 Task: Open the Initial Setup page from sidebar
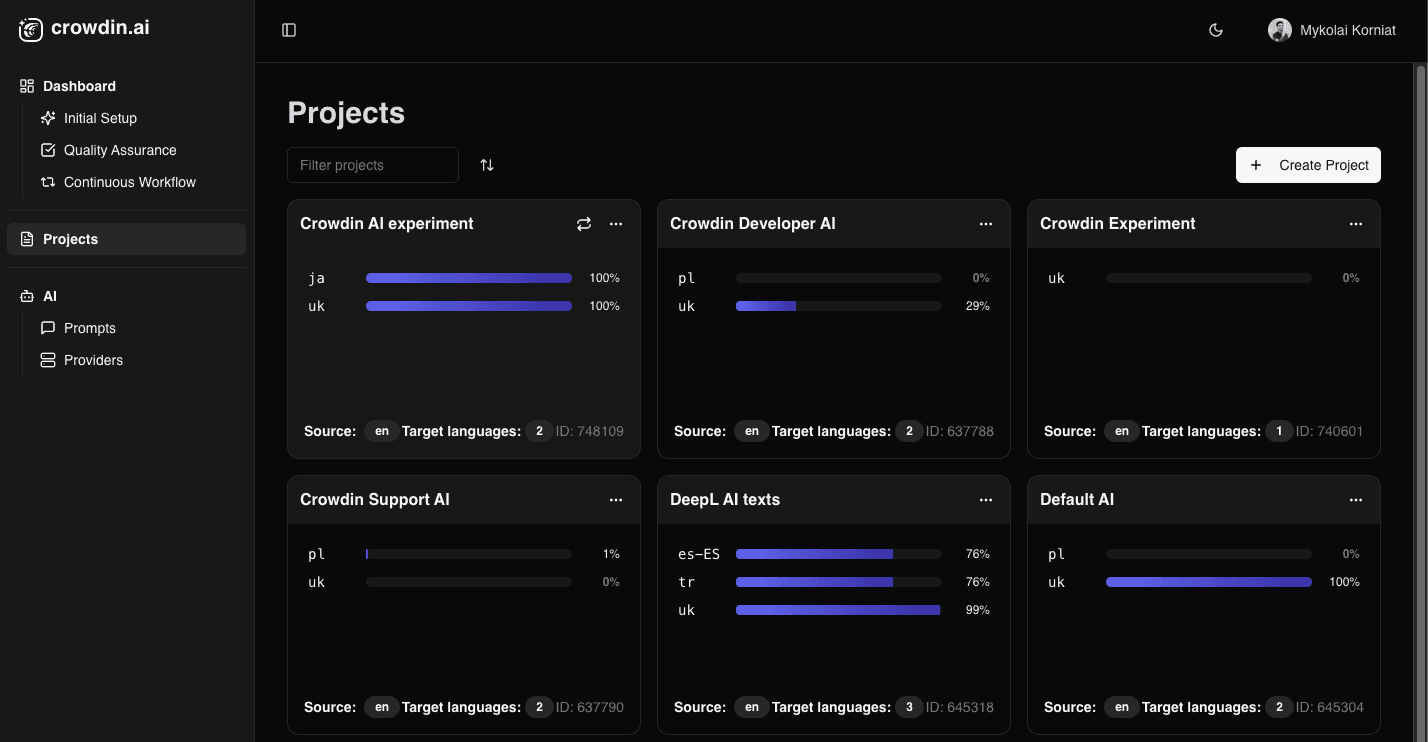coord(100,118)
